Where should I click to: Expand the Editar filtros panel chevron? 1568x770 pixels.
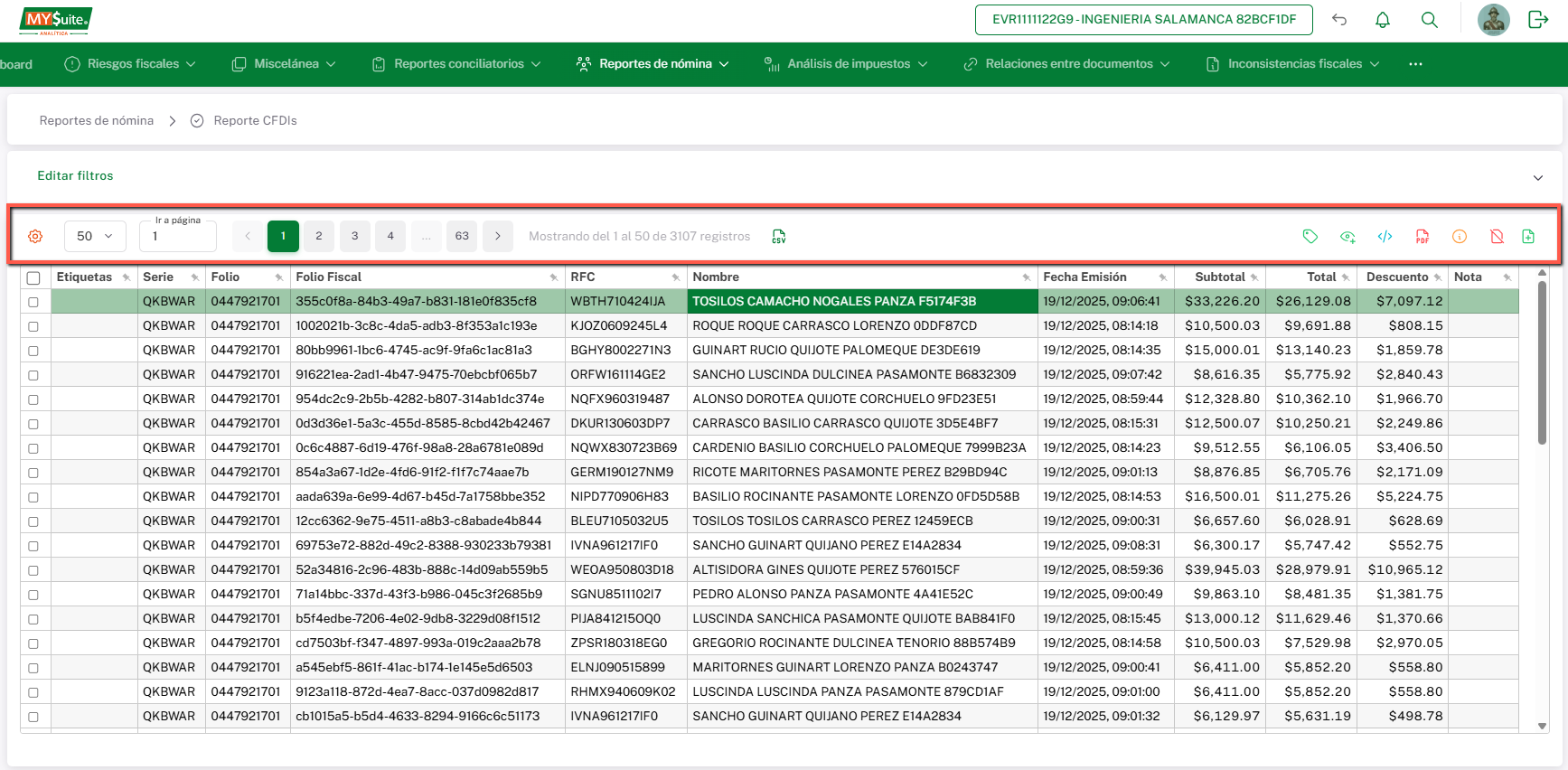pyautogui.click(x=1538, y=177)
